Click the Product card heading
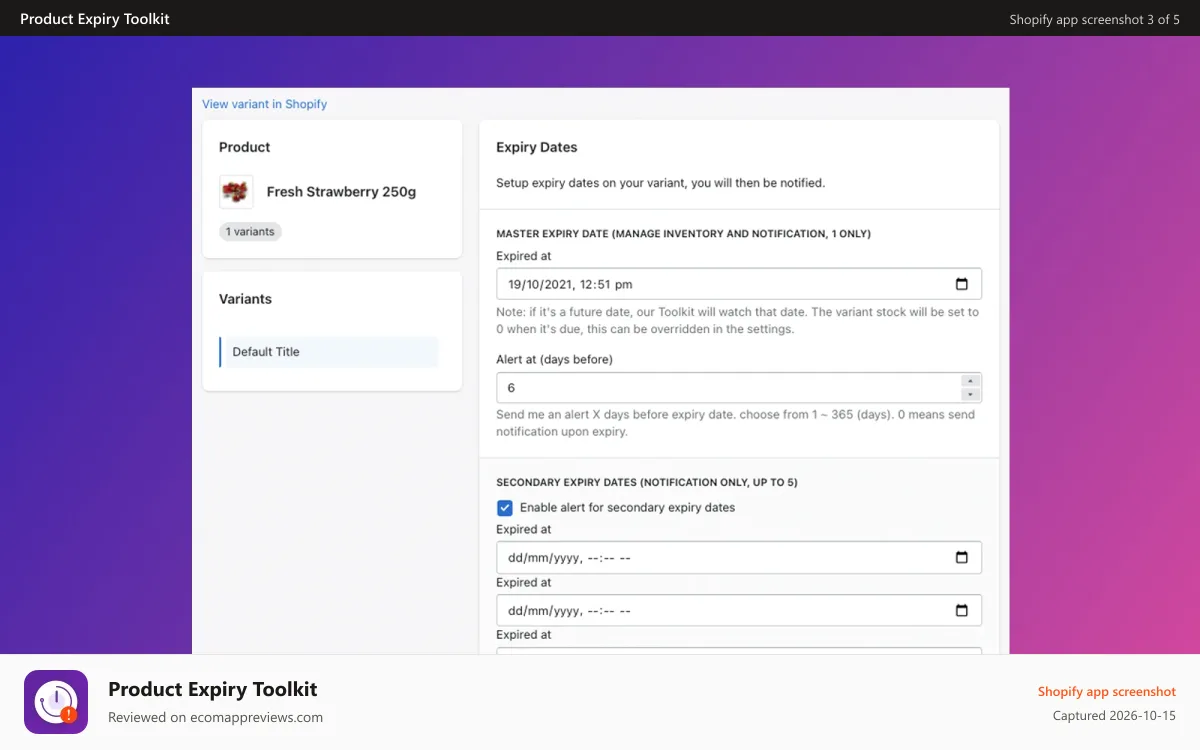1200x750 pixels. point(245,147)
